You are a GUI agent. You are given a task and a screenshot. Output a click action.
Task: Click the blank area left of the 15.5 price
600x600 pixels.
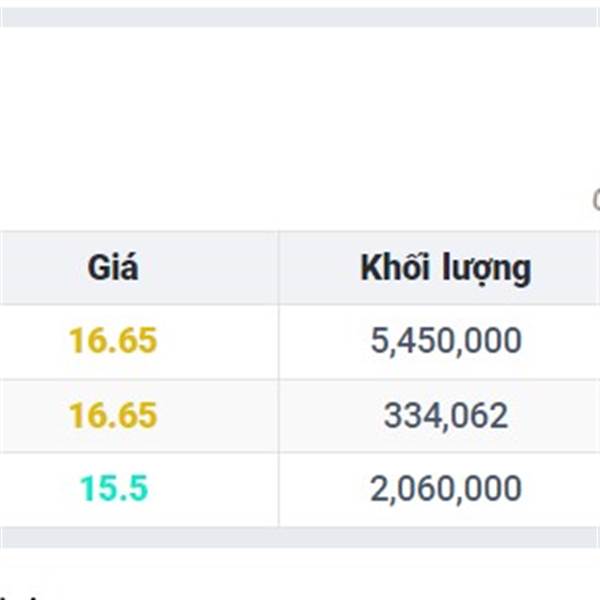pos(35,489)
